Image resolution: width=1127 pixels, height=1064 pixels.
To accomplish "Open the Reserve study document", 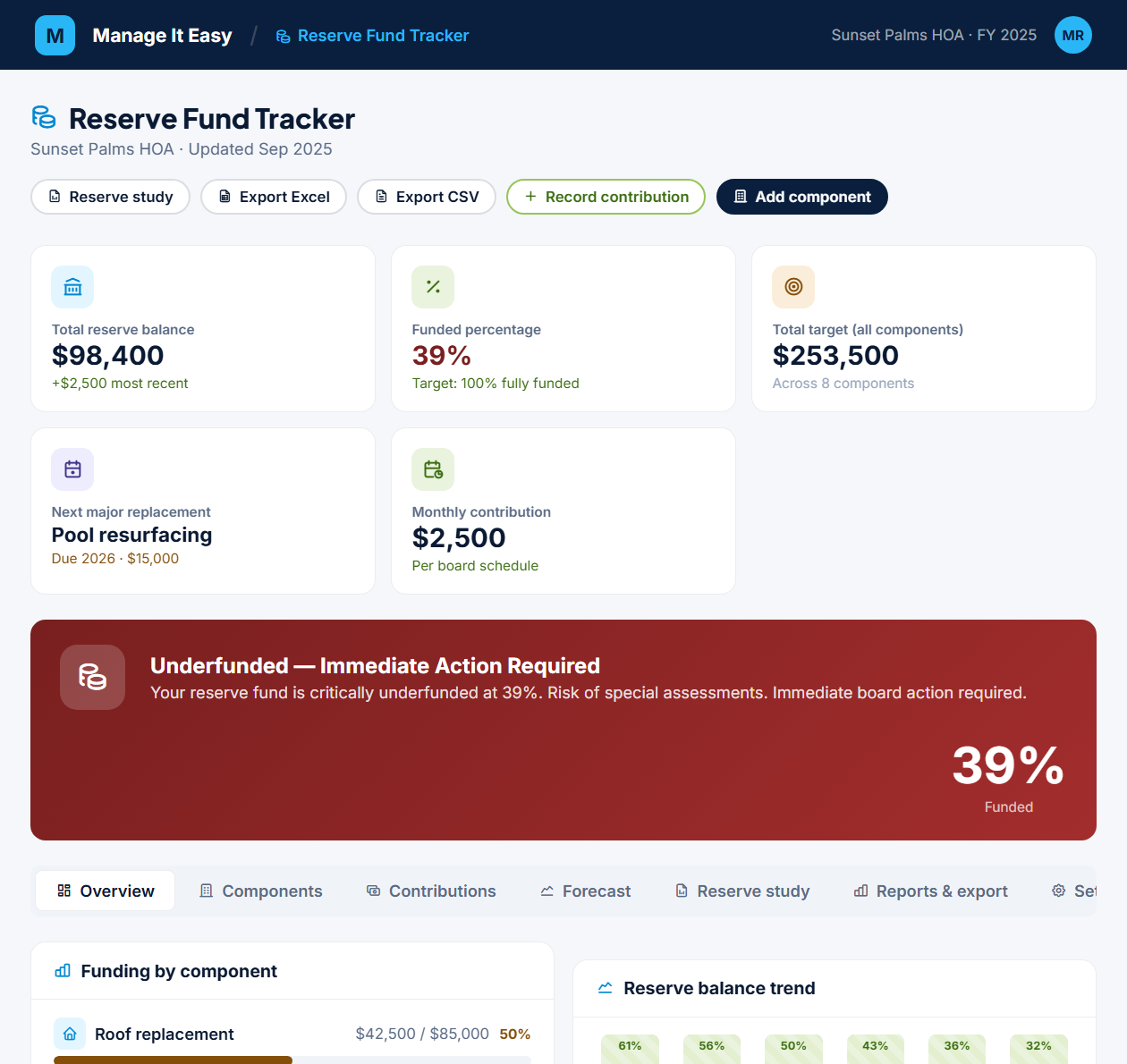I will coord(110,197).
